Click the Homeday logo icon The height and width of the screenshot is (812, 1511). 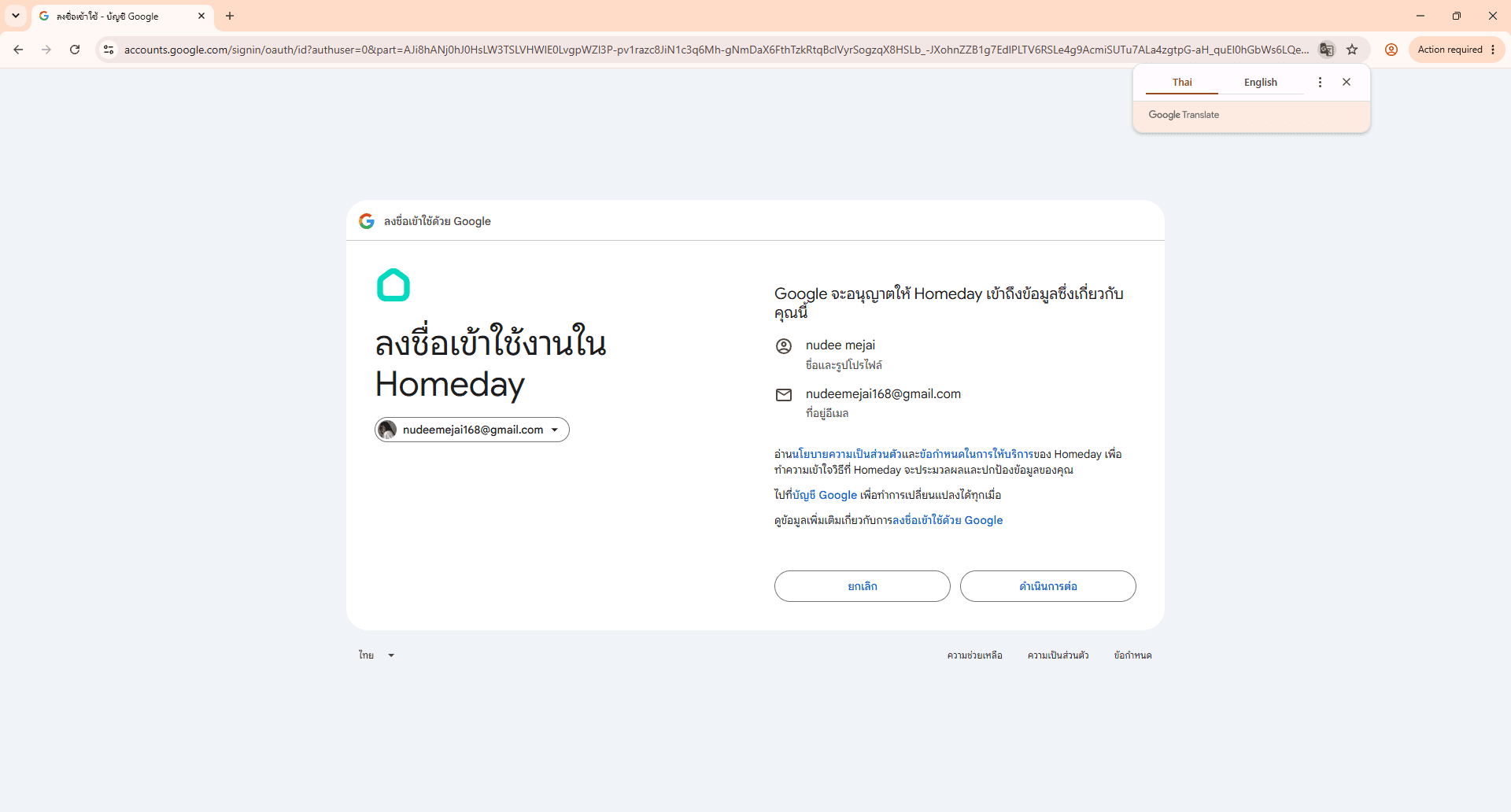pyautogui.click(x=393, y=285)
